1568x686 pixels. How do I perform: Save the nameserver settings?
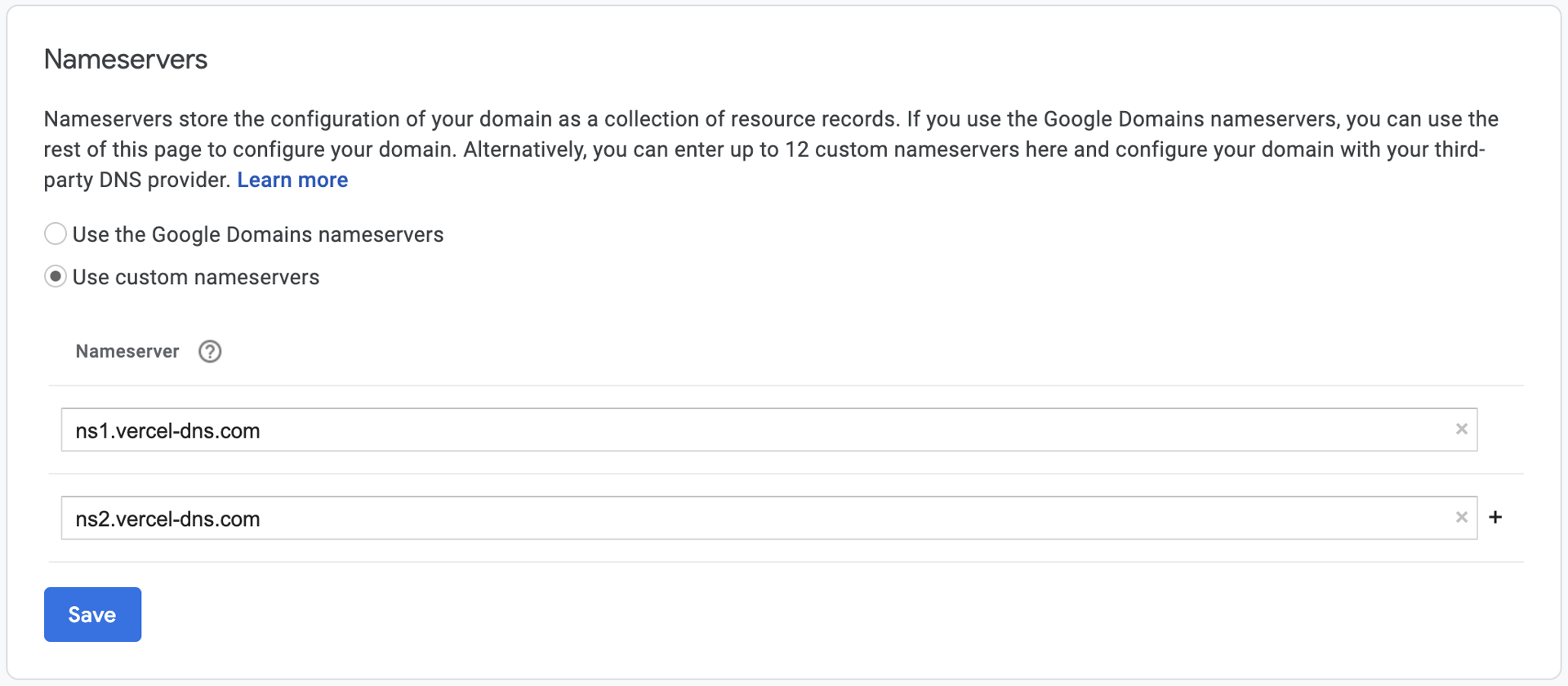92,614
